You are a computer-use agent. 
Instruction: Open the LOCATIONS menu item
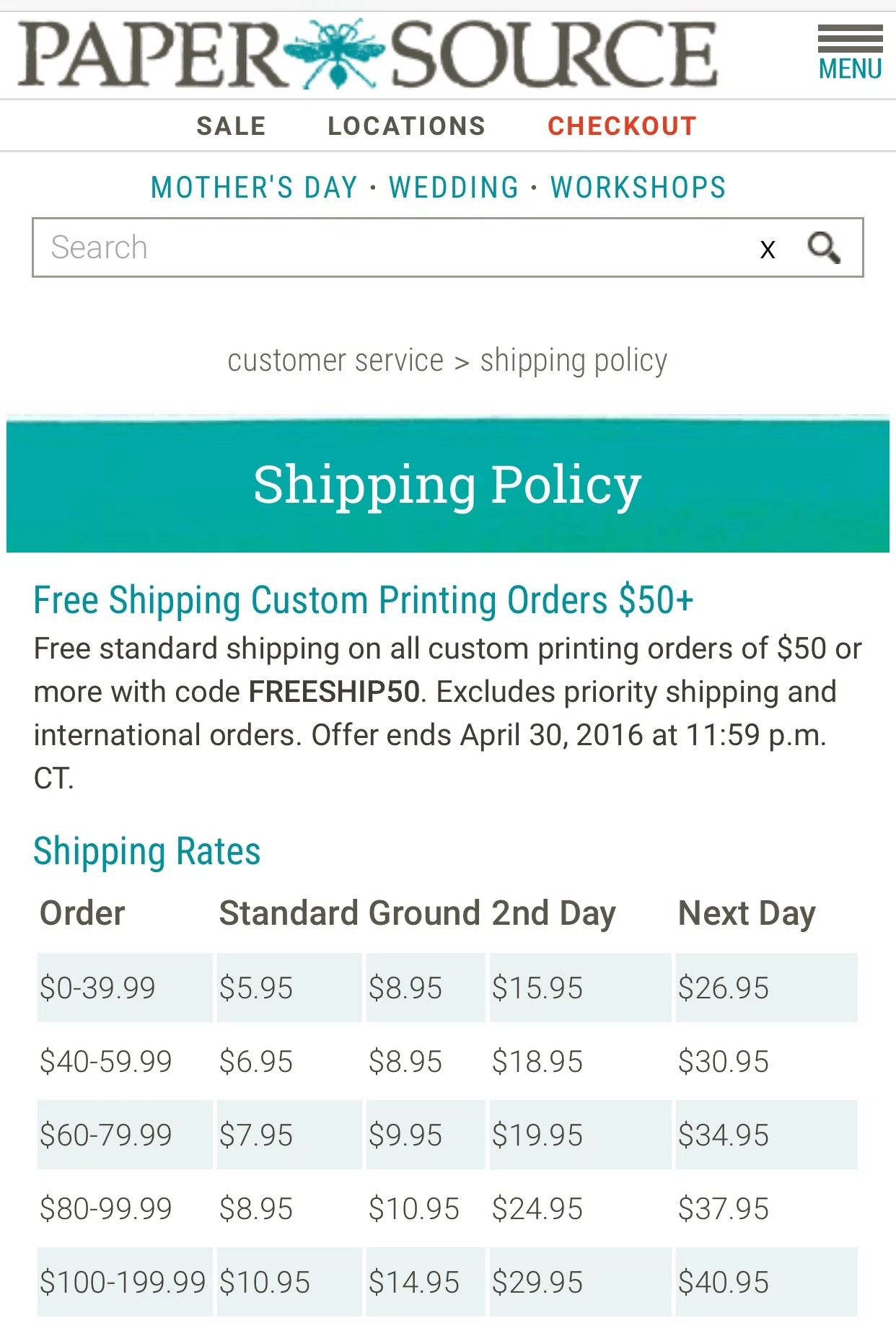(x=406, y=126)
